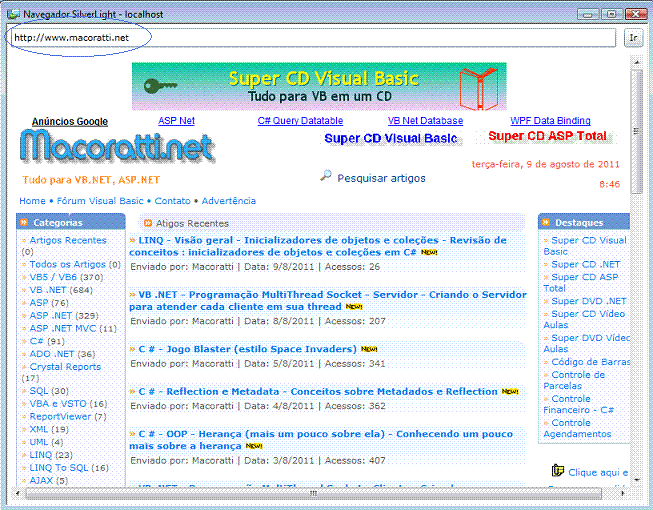
Task: Open the LINQ Visão geral article
Action: [318, 246]
